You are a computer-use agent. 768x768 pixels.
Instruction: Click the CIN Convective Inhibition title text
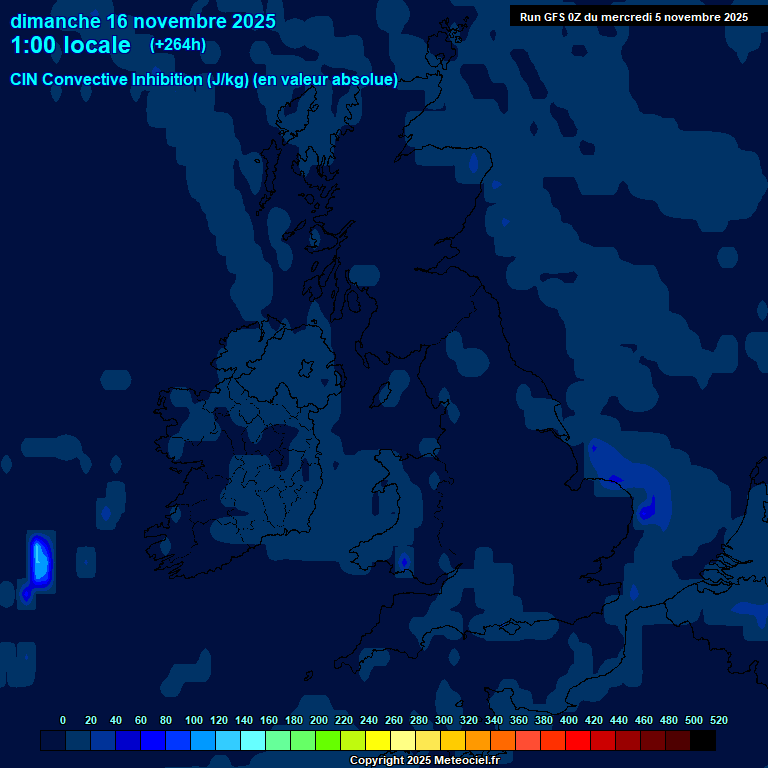point(204,80)
